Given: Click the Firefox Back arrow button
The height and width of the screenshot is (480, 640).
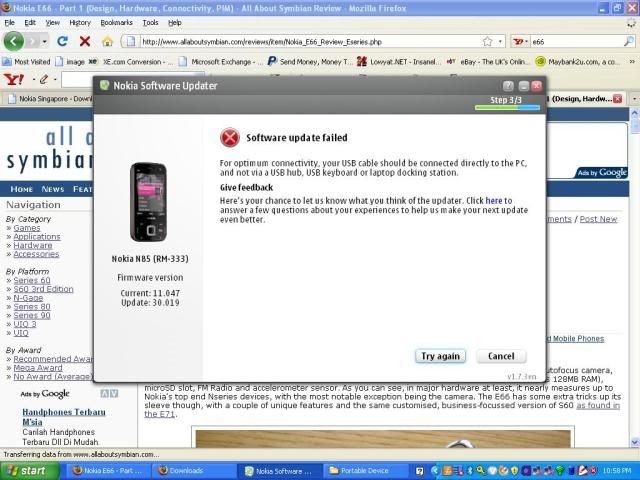Looking at the screenshot, I should (14, 41).
